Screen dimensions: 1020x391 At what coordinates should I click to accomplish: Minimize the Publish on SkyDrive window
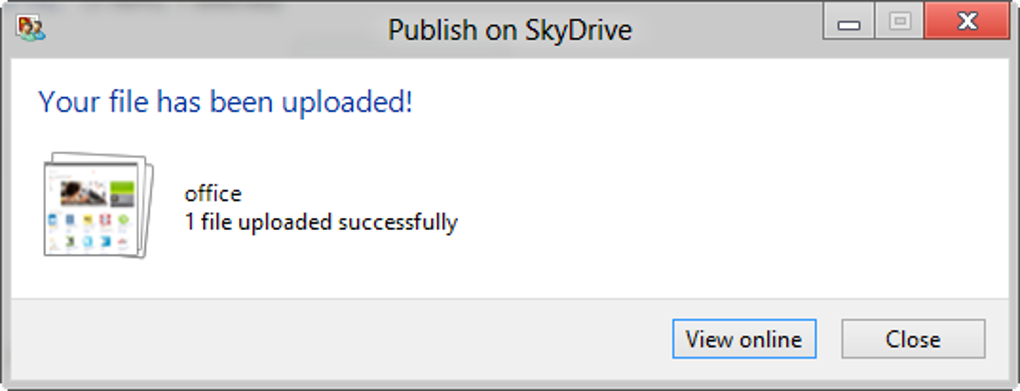click(x=848, y=23)
